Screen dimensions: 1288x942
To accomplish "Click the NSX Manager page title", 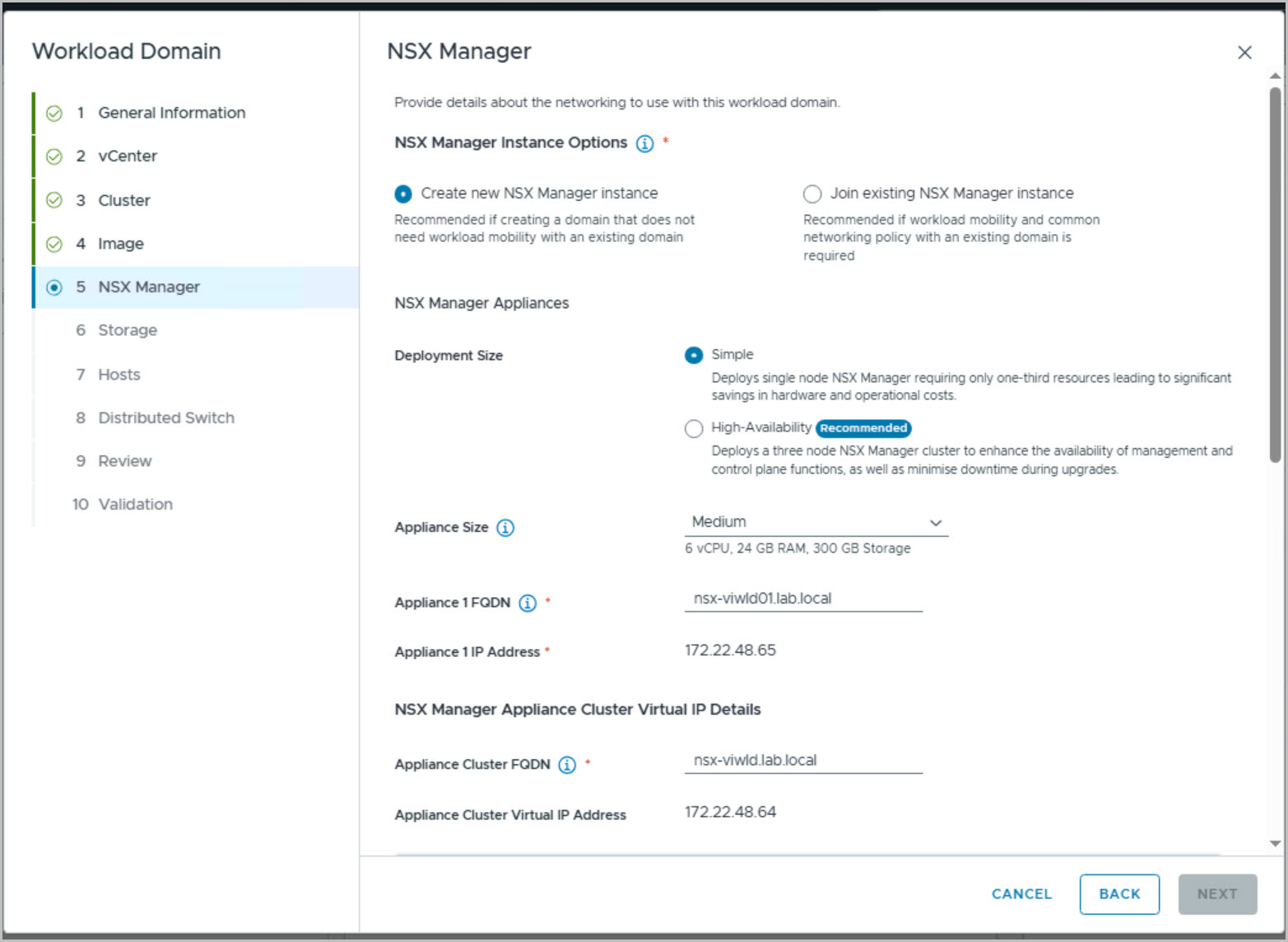I will [x=459, y=51].
